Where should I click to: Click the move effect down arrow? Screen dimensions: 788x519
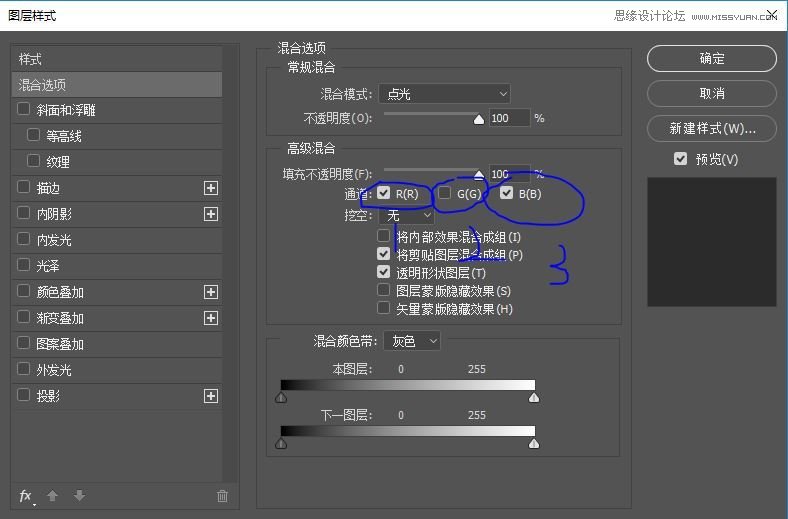[79, 496]
